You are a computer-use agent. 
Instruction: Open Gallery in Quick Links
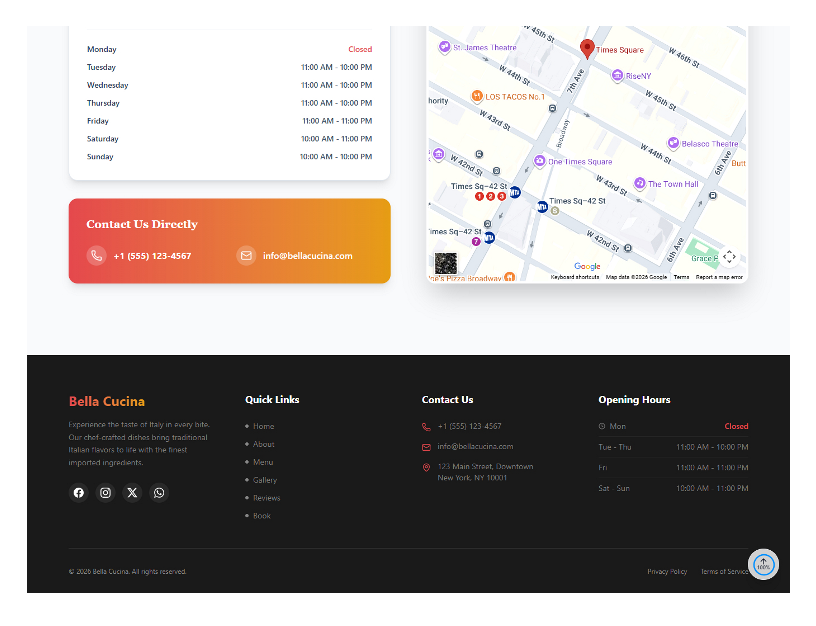[x=265, y=480]
